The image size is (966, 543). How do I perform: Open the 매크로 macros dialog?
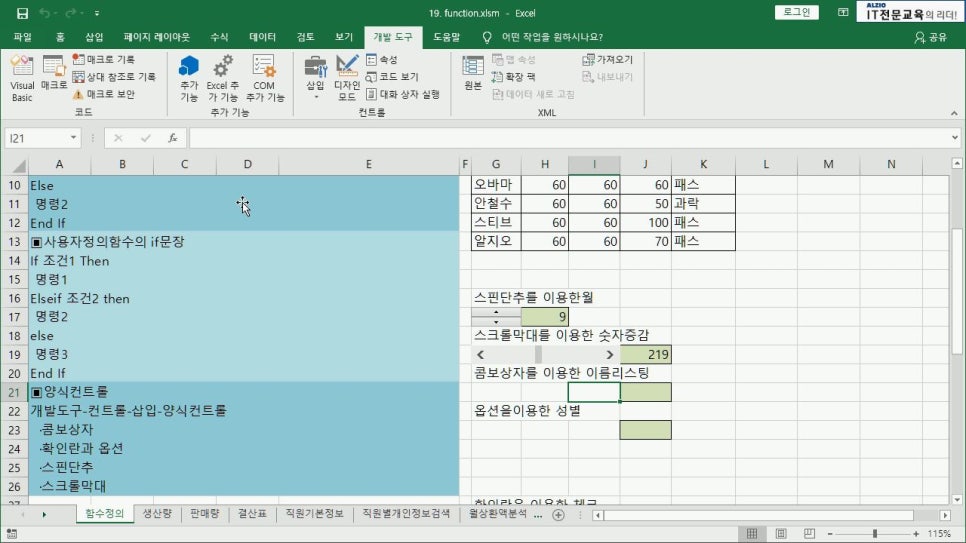coord(54,73)
